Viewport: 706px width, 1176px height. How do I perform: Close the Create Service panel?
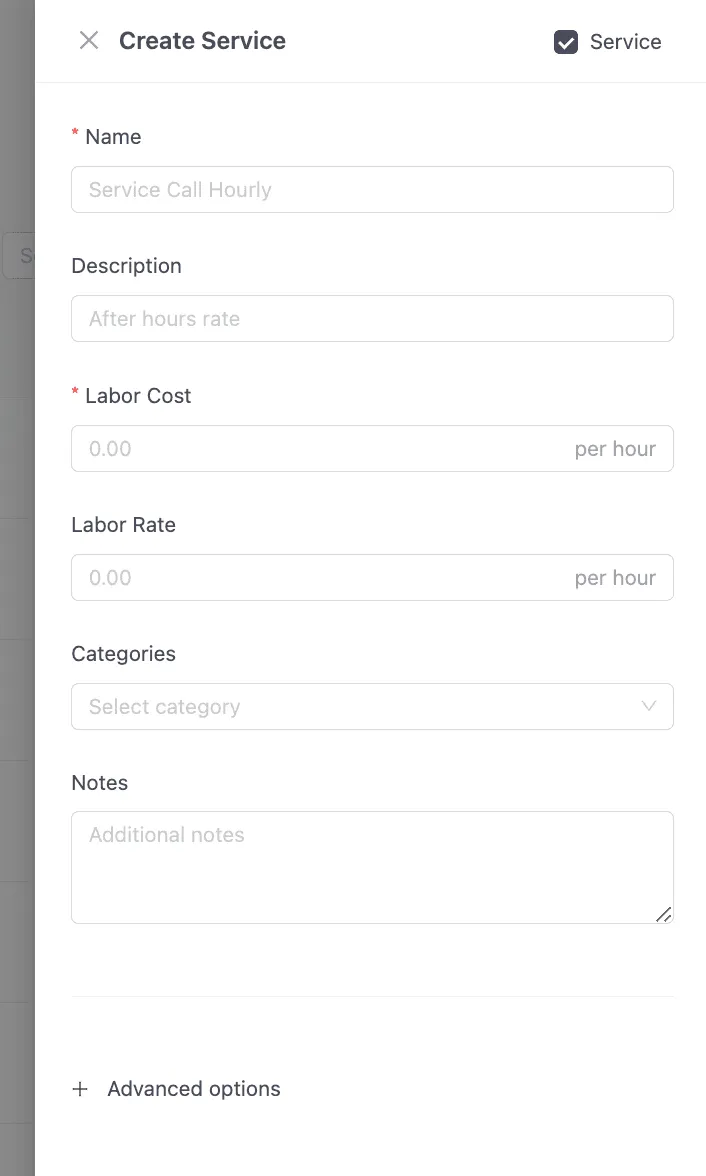click(89, 41)
